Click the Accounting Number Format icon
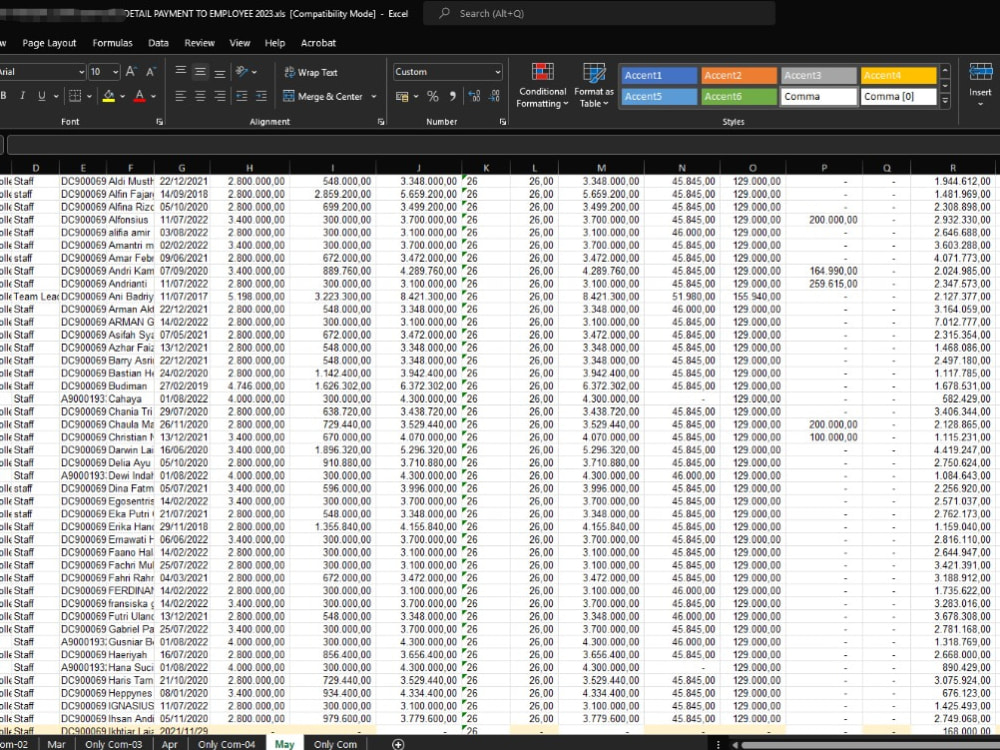Image resolution: width=1000 pixels, height=750 pixels. point(402,96)
